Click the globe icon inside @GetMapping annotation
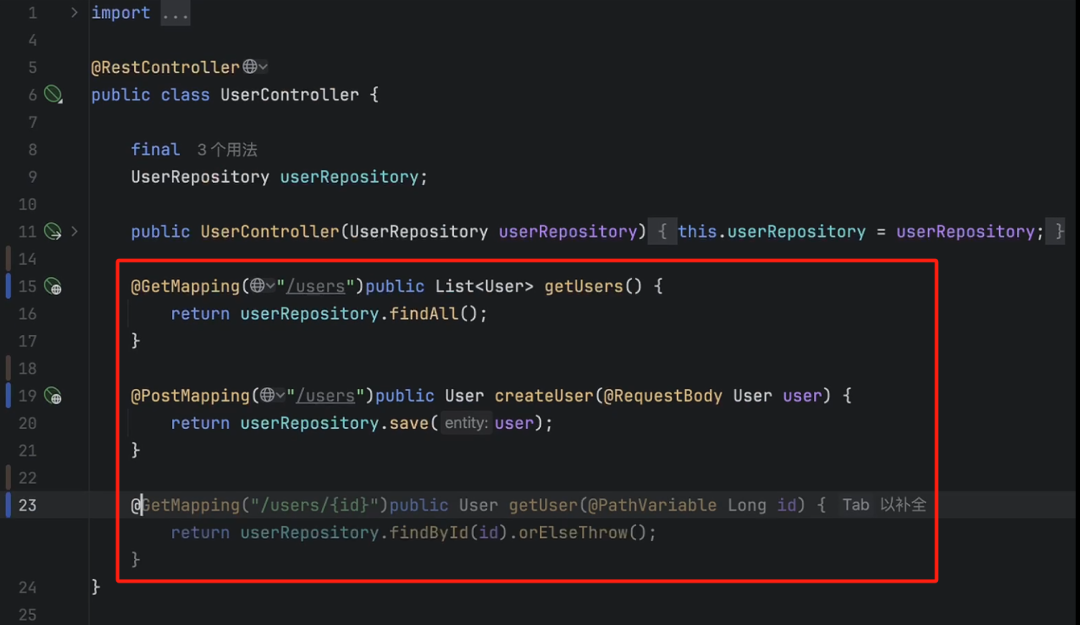1080x625 pixels. click(x=258, y=286)
